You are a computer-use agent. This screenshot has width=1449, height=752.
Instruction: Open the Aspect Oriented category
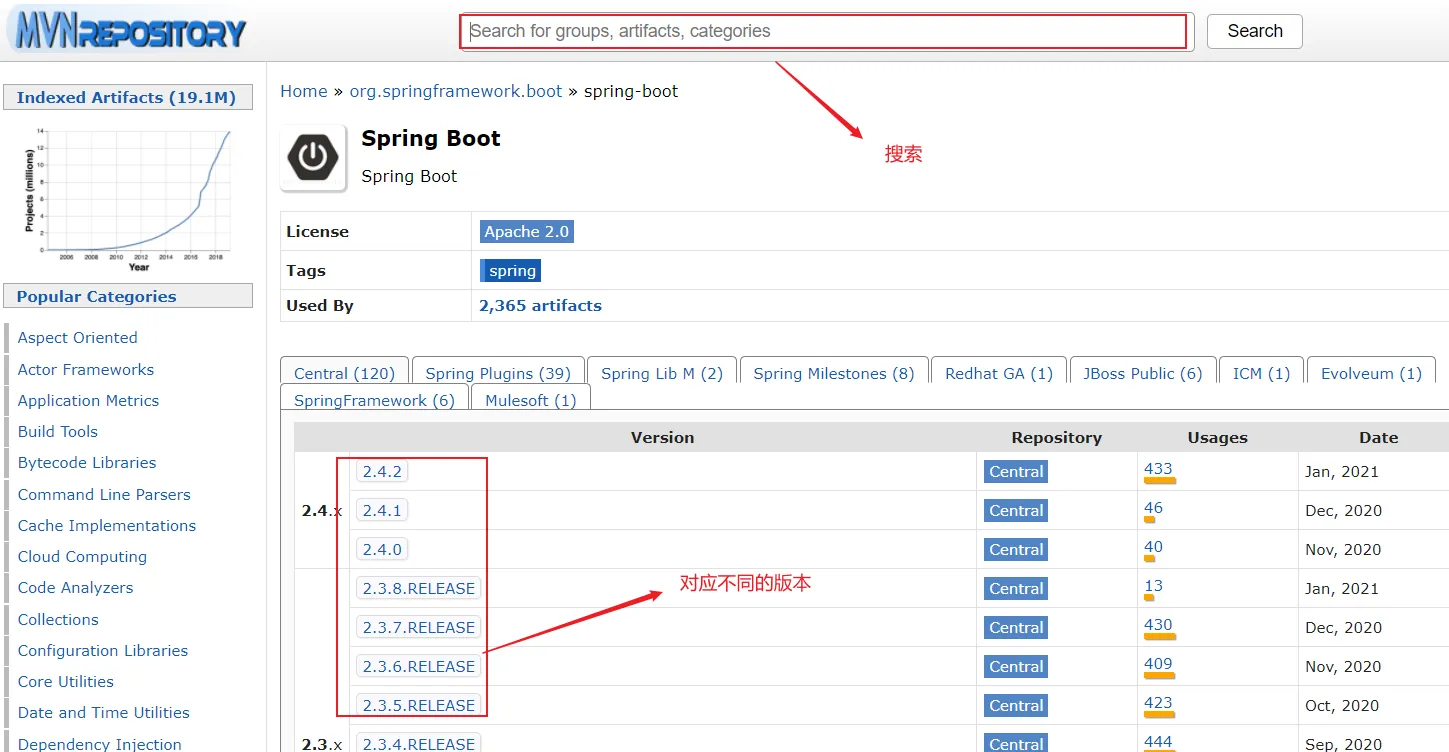click(x=77, y=338)
